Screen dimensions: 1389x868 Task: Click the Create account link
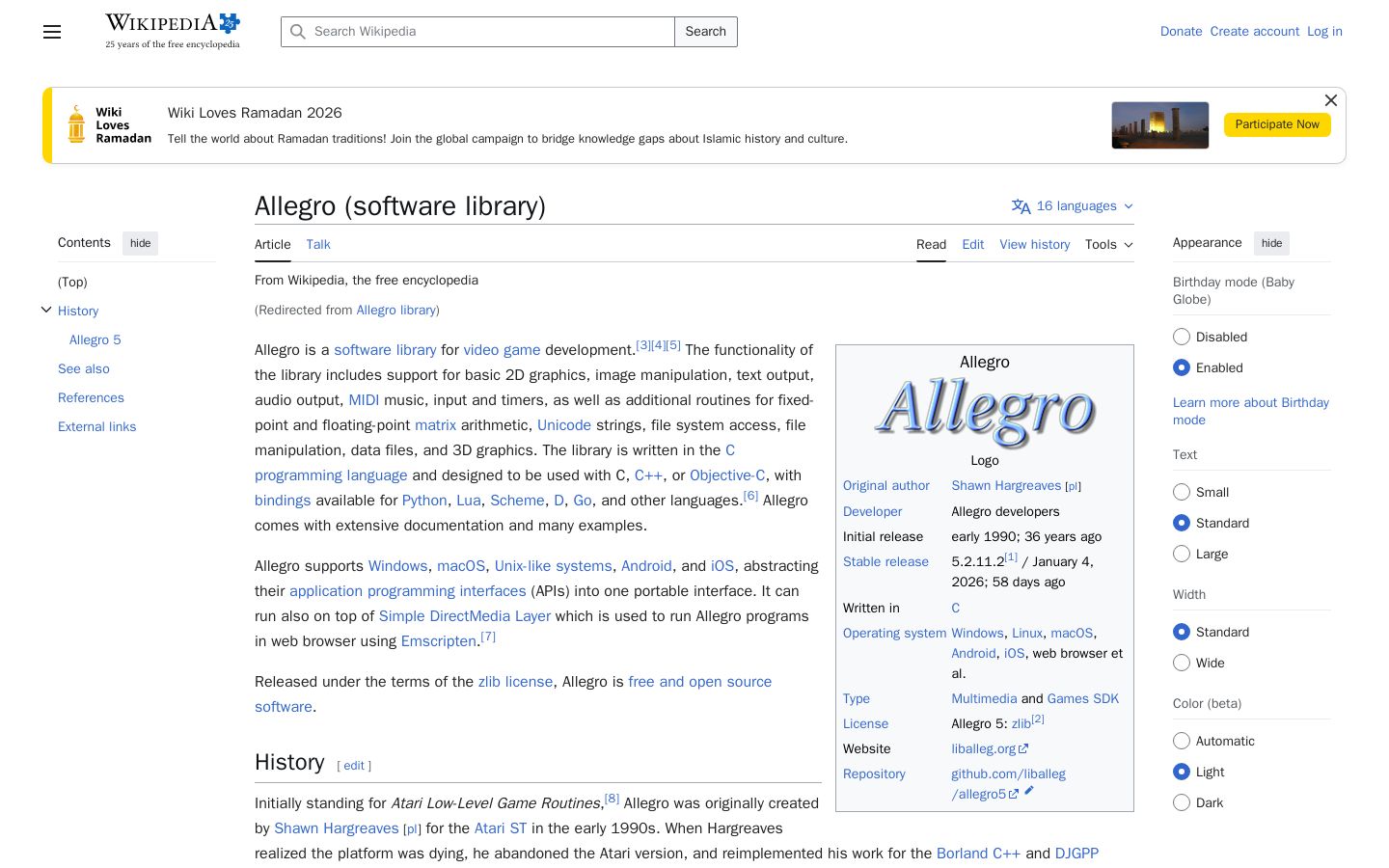click(x=1255, y=32)
